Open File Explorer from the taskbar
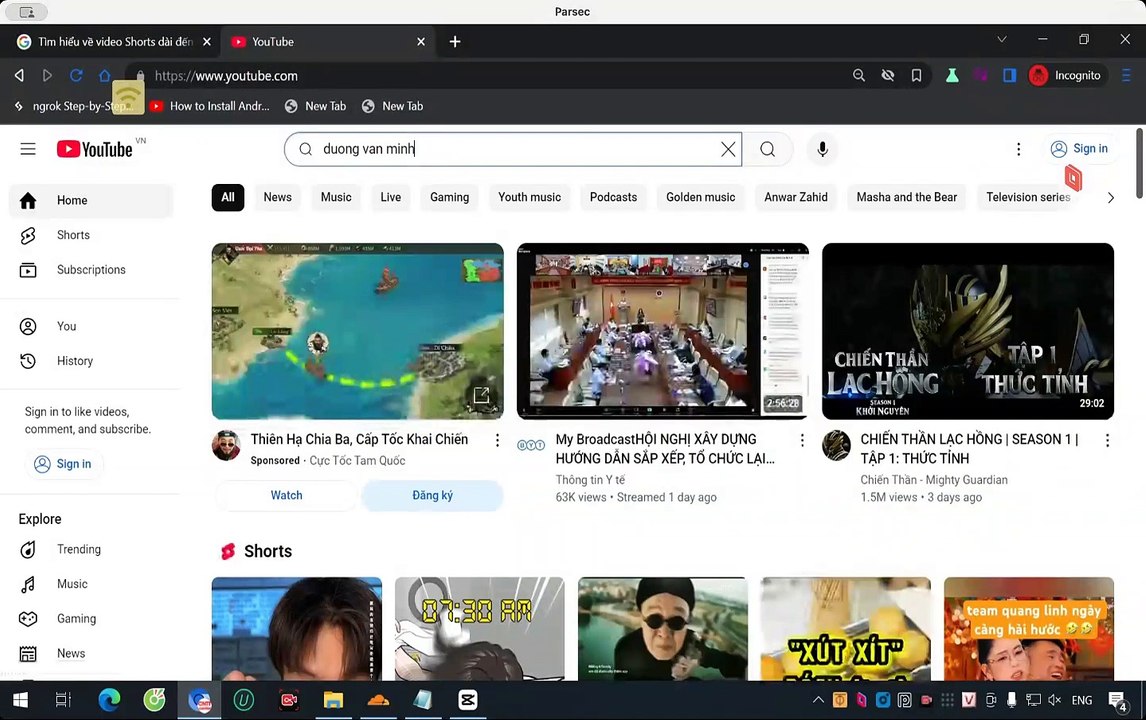Viewport: 1146px width, 720px height. tap(333, 700)
